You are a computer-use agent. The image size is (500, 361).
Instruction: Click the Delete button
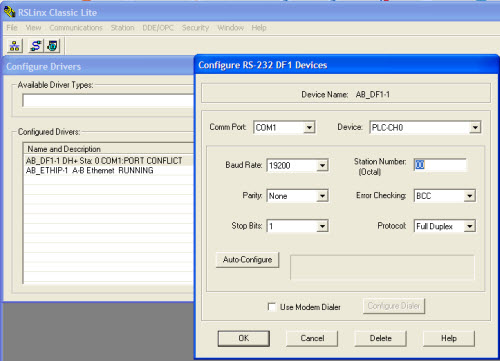point(380,338)
